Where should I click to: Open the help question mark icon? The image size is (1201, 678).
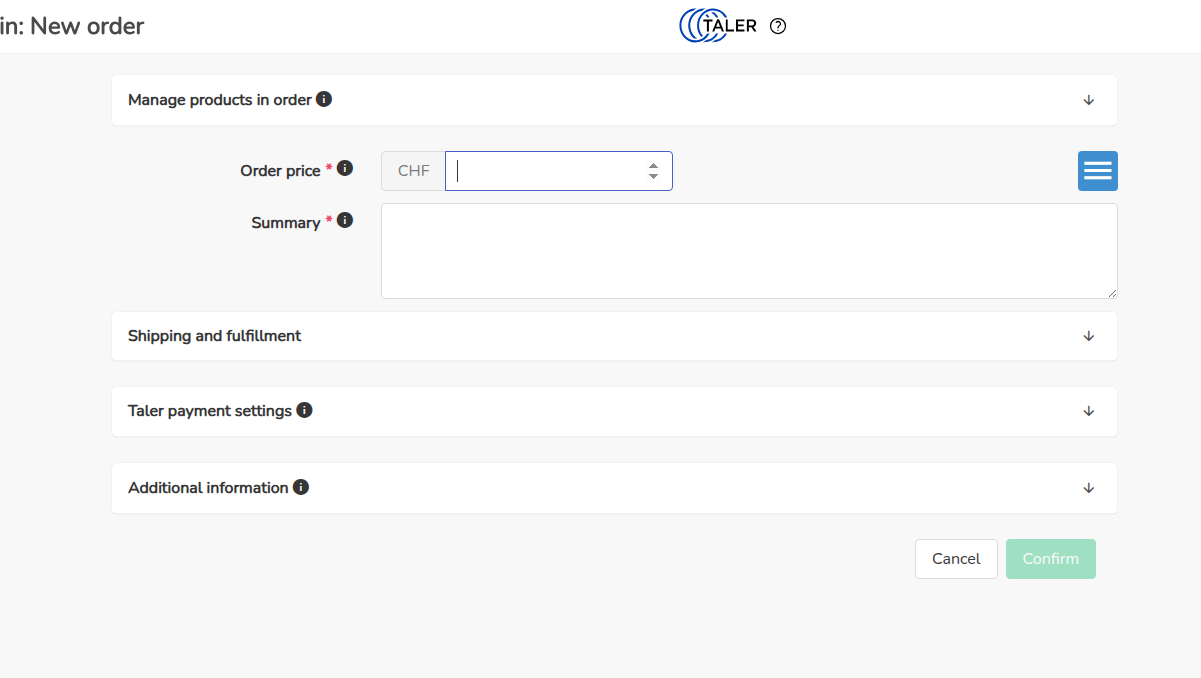point(778,26)
